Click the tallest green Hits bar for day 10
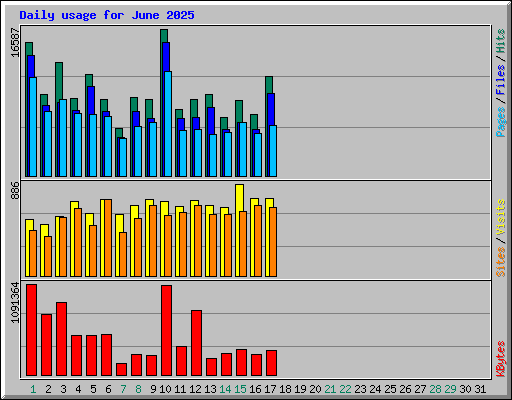The image size is (512, 400). [x=164, y=36]
